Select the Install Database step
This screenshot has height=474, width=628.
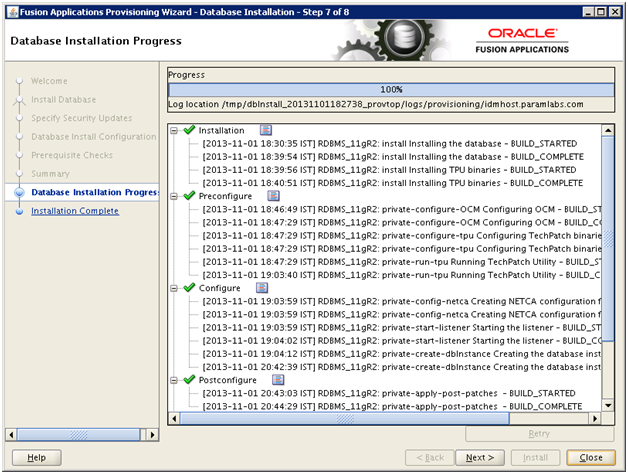tap(64, 99)
